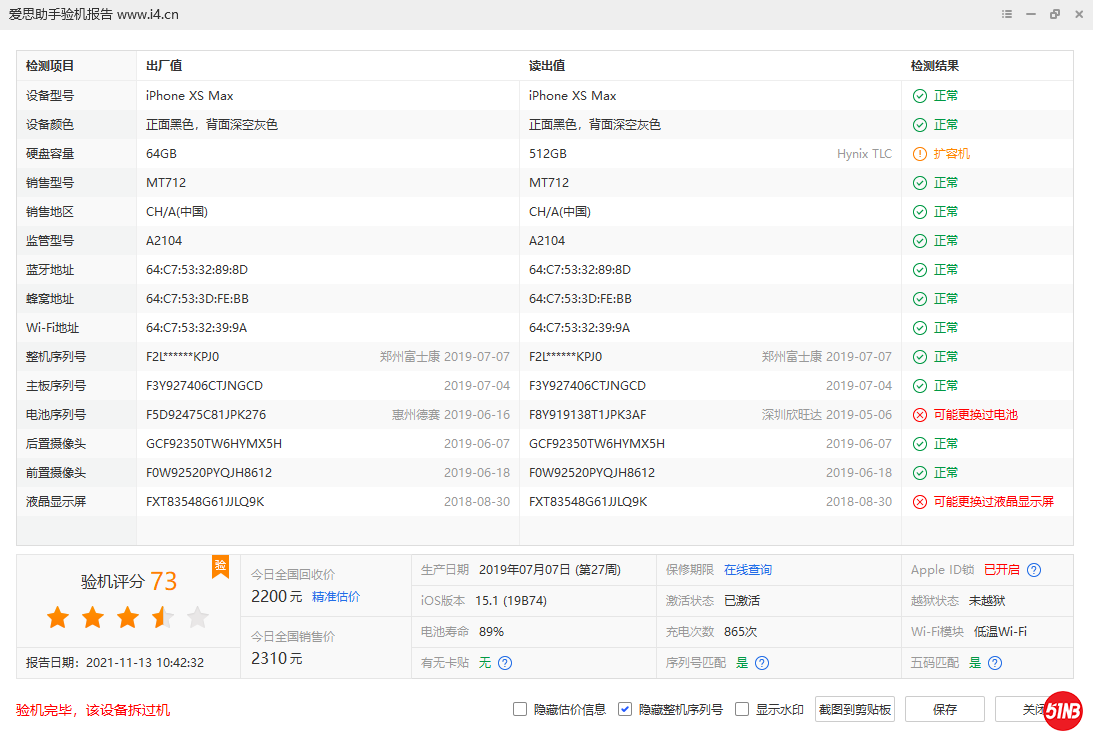This screenshot has height=741, width=1093.
Task: Click orange warning icon beside 扩容机
Action: click(919, 154)
